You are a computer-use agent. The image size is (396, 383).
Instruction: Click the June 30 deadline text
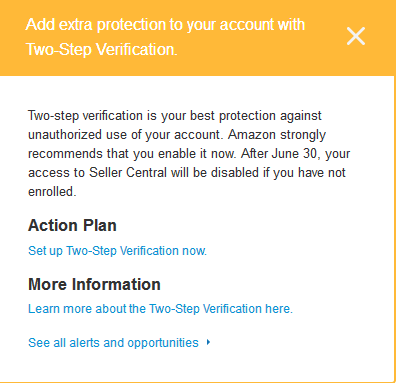point(294,154)
